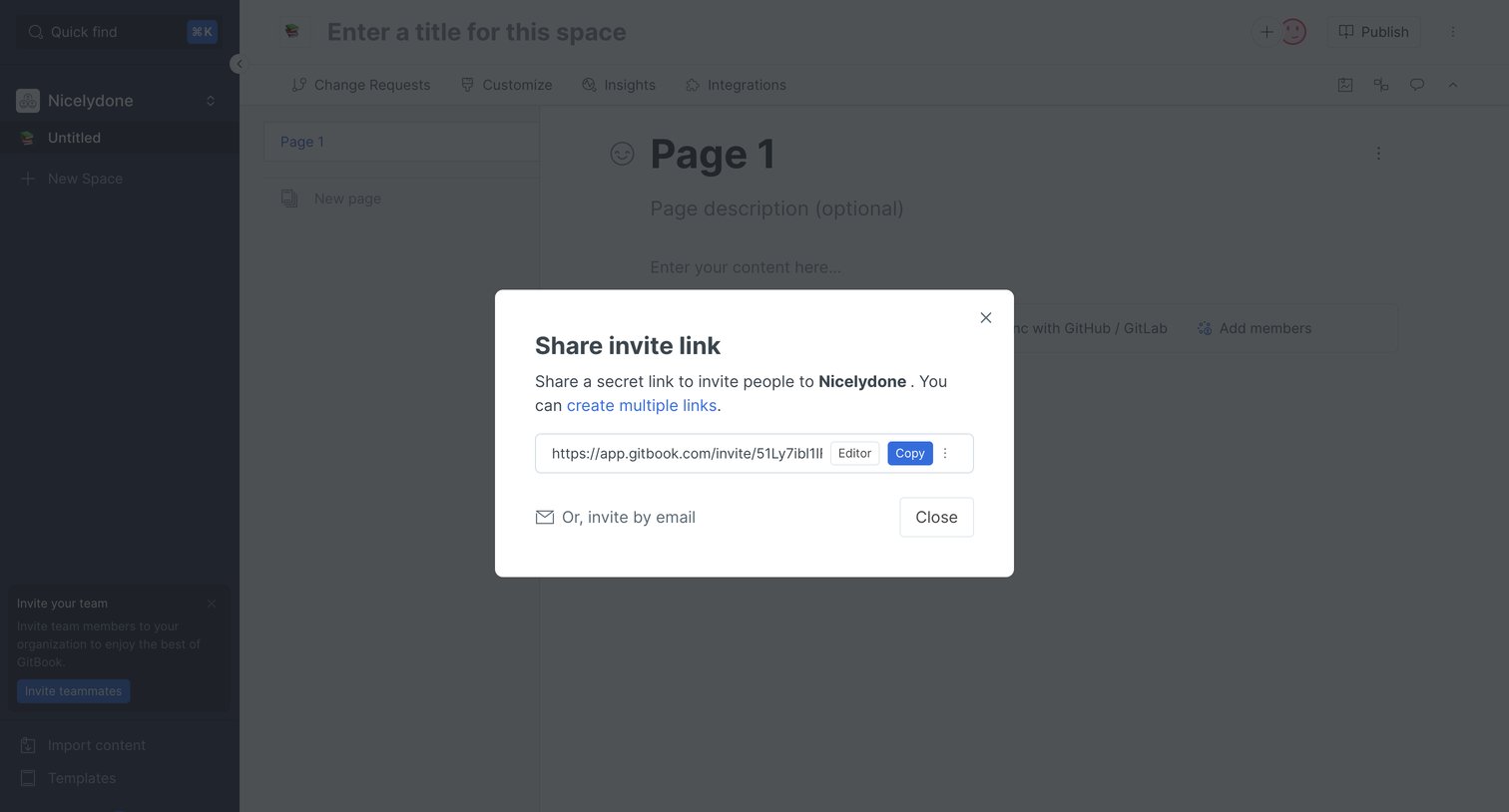Viewport: 1509px width, 812px height.
Task: Open the Editor role dropdown
Action: pos(854,453)
